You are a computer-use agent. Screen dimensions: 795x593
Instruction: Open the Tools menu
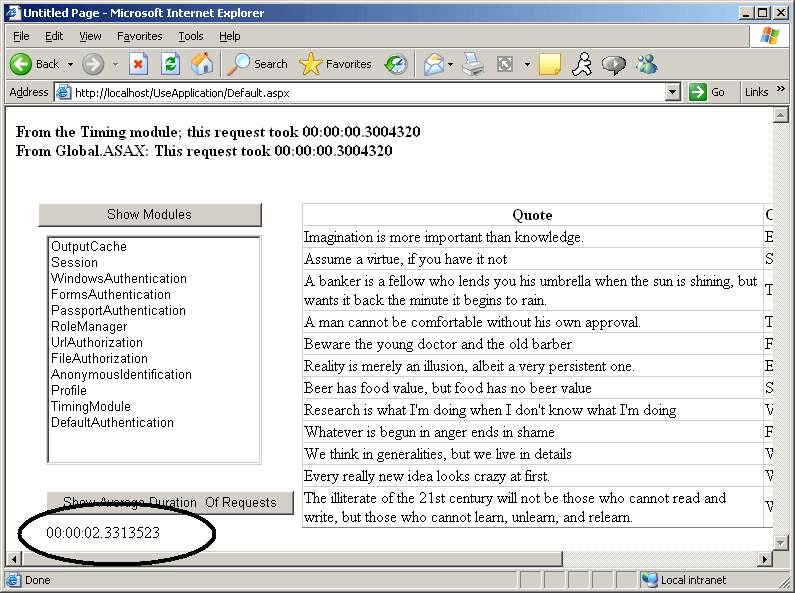point(190,36)
